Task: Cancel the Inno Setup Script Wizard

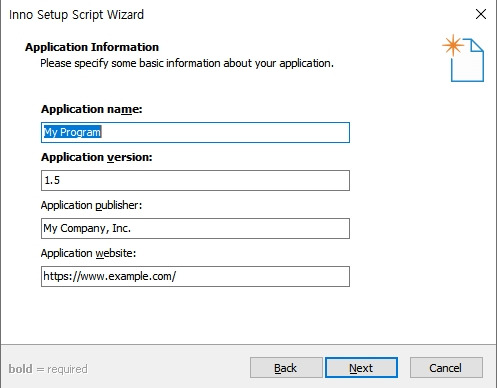Action: 446,368
